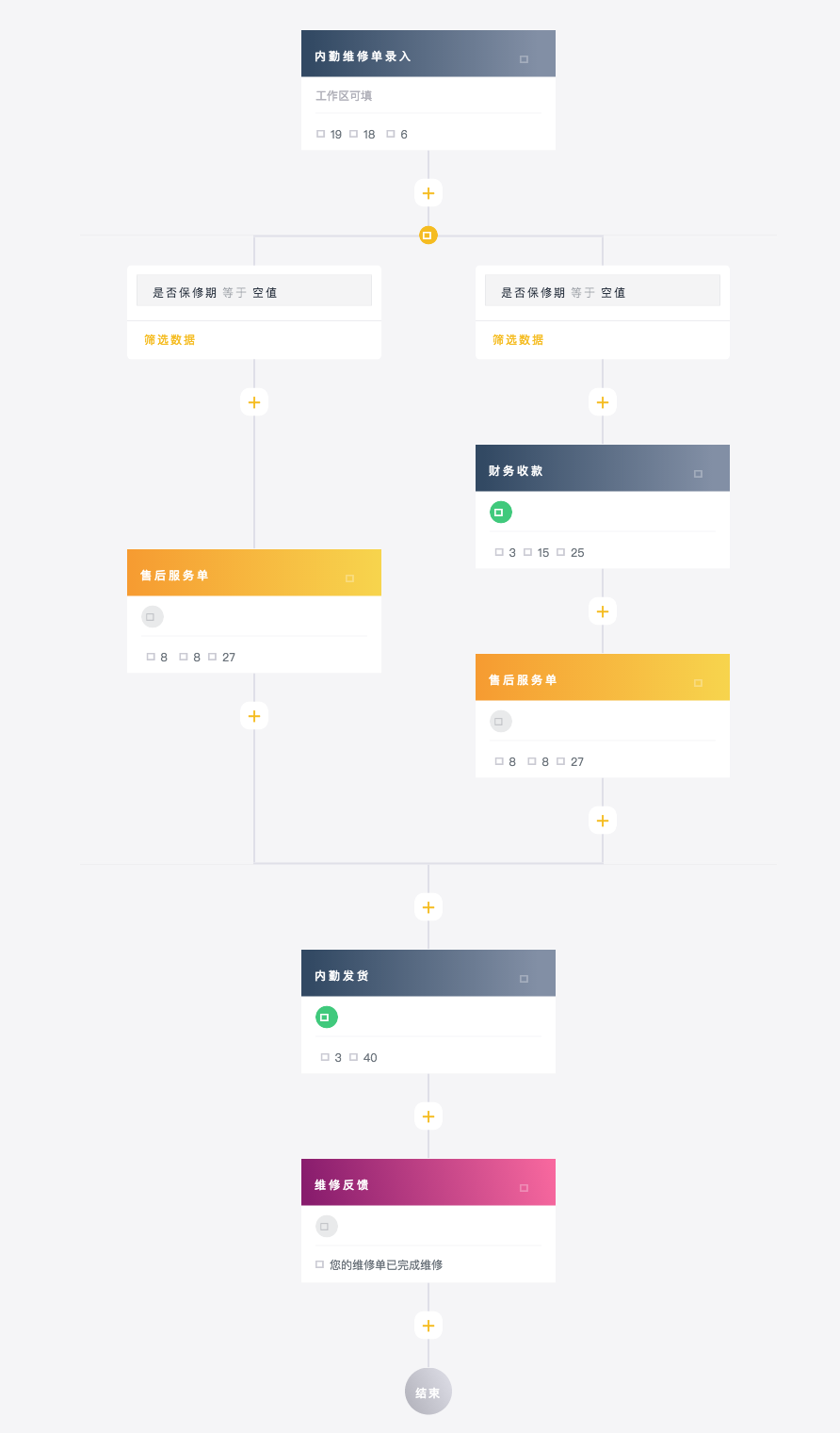
Task: Click the 结束 end node
Action: (x=428, y=1392)
